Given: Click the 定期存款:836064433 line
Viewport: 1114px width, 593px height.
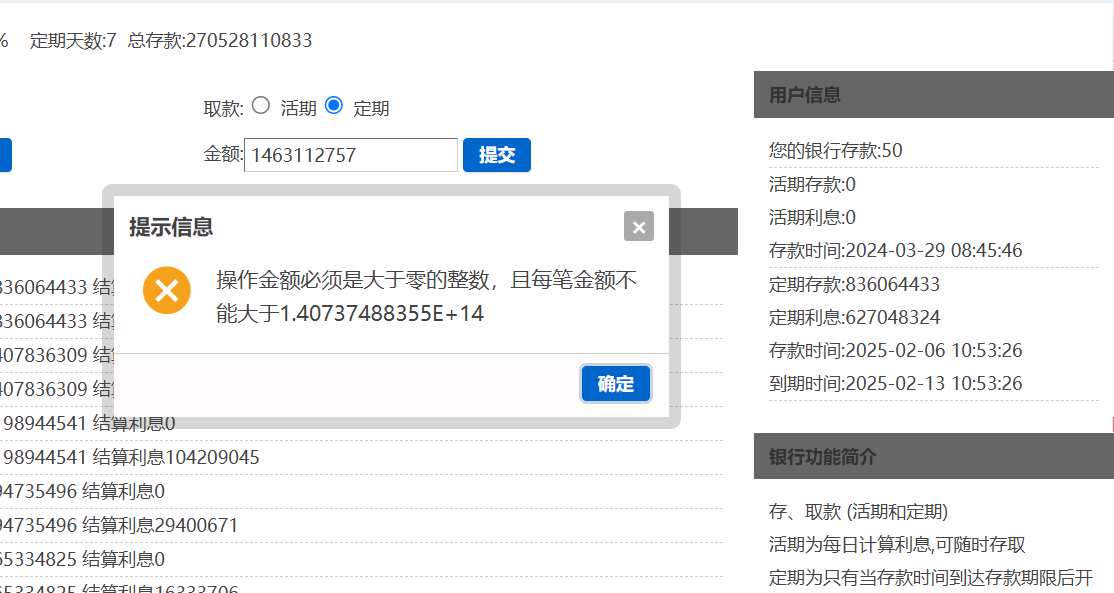Looking at the screenshot, I should click(x=854, y=285).
